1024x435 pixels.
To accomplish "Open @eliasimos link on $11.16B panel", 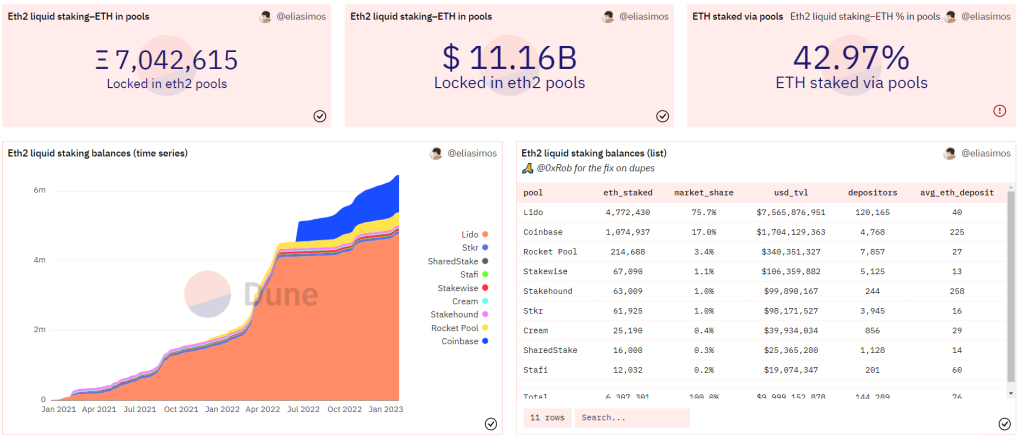I will (644, 17).
